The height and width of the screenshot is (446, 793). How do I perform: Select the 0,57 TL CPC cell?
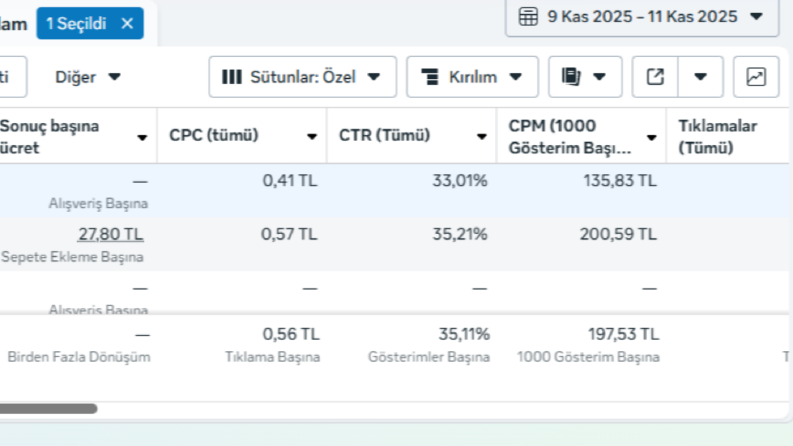tap(289, 234)
